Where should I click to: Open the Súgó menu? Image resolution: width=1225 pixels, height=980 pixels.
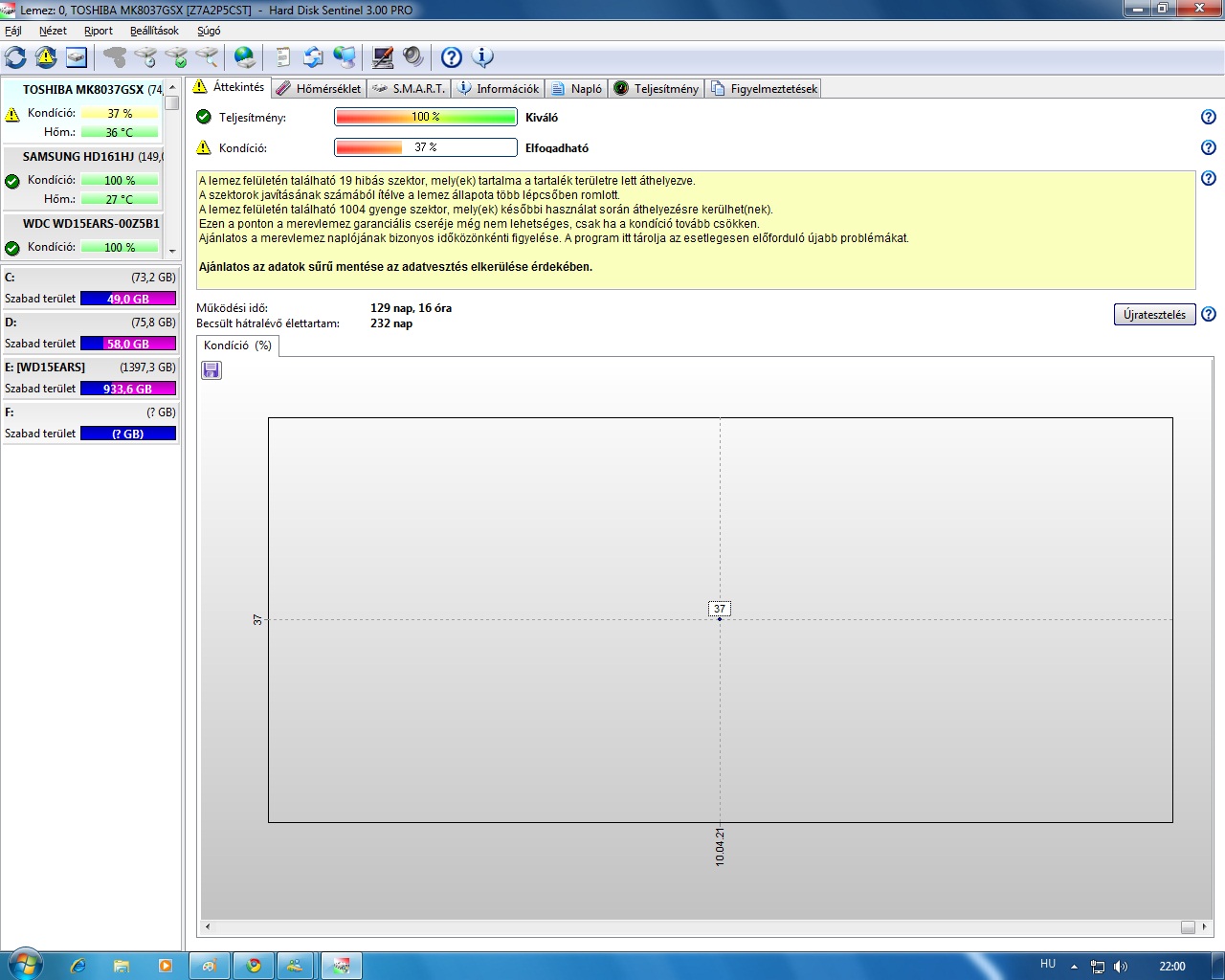click(209, 31)
